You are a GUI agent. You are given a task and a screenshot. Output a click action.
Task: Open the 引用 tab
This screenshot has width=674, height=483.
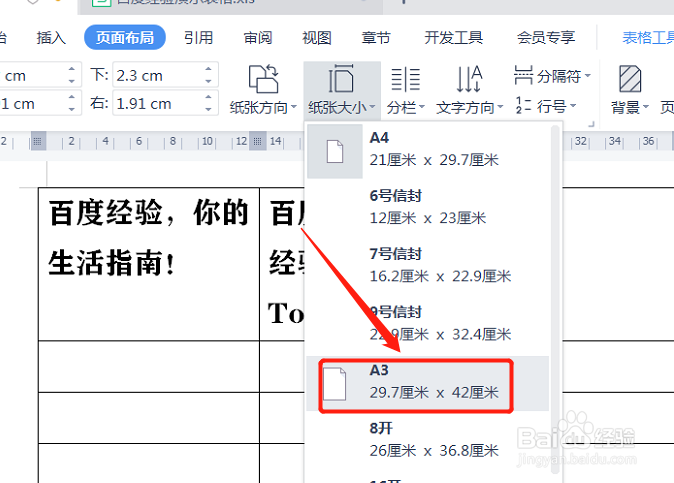[198, 38]
